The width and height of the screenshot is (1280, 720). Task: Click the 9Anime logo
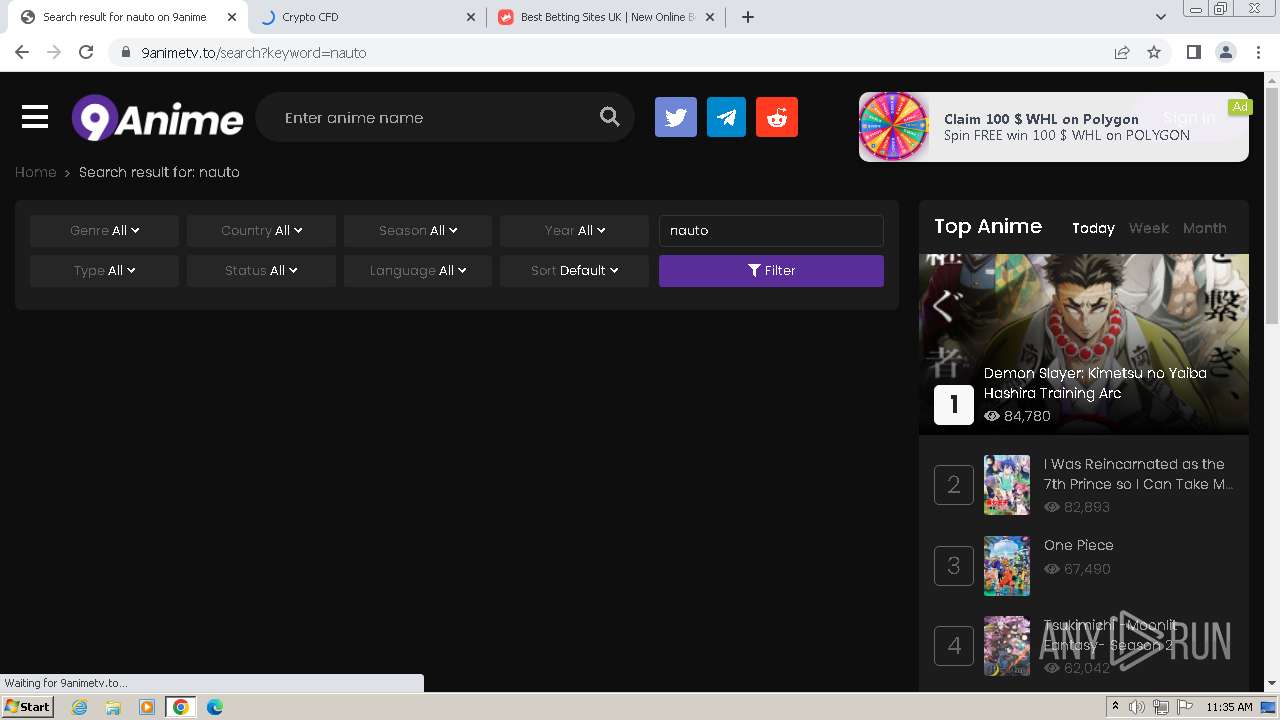pyautogui.click(x=158, y=118)
